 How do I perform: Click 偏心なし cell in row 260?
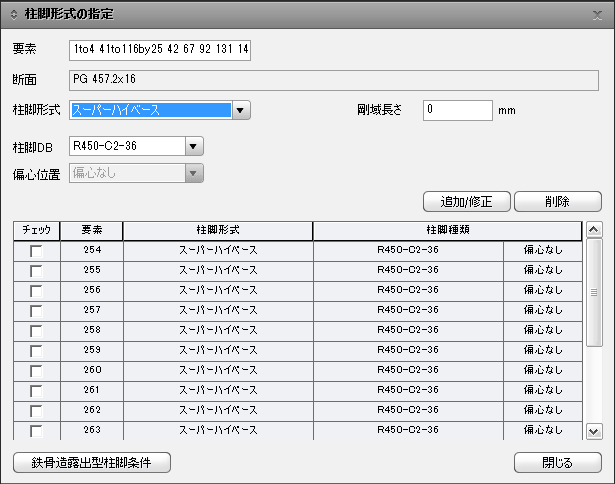tap(543, 371)
